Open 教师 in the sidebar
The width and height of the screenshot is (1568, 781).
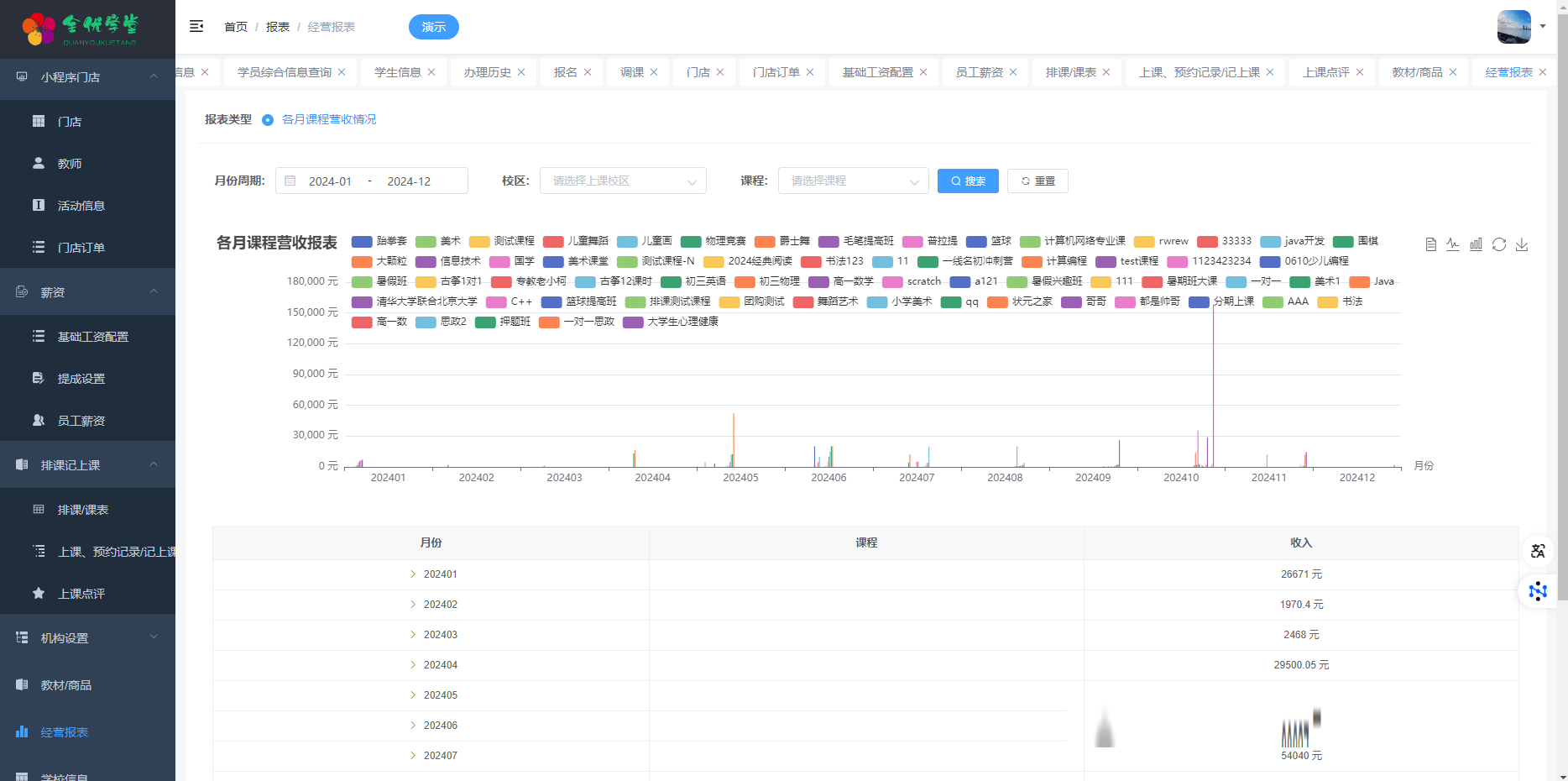pyautogui.click(x=87, y=164)
